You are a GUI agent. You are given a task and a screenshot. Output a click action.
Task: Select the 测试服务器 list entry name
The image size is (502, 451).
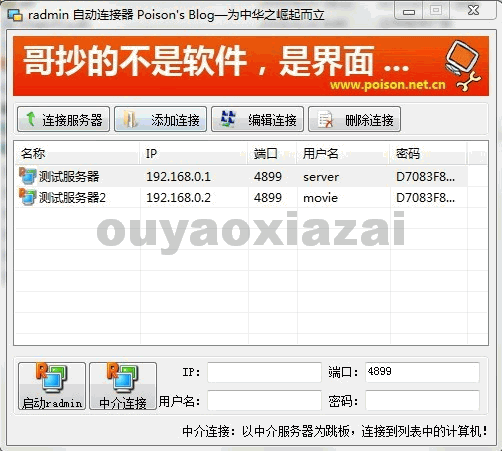(x=69, y=177)
